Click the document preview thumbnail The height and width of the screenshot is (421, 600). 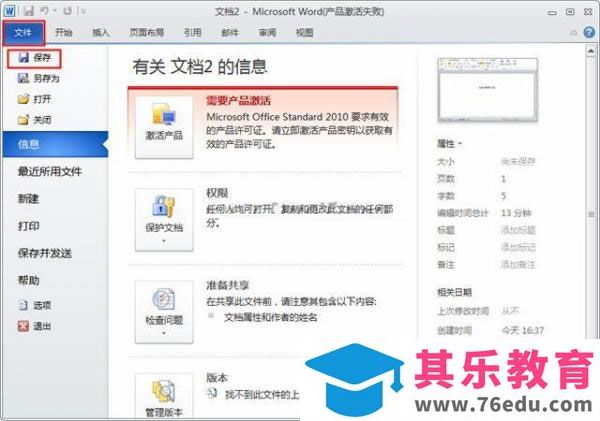[488, 90]
